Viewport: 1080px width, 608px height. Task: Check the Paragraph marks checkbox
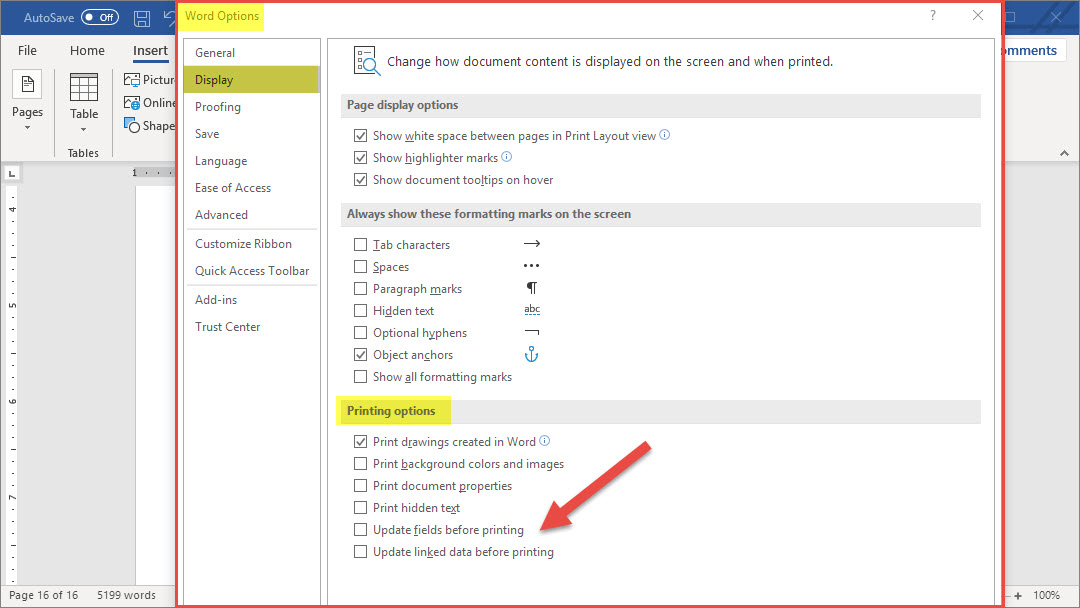[x=361, y=289]
